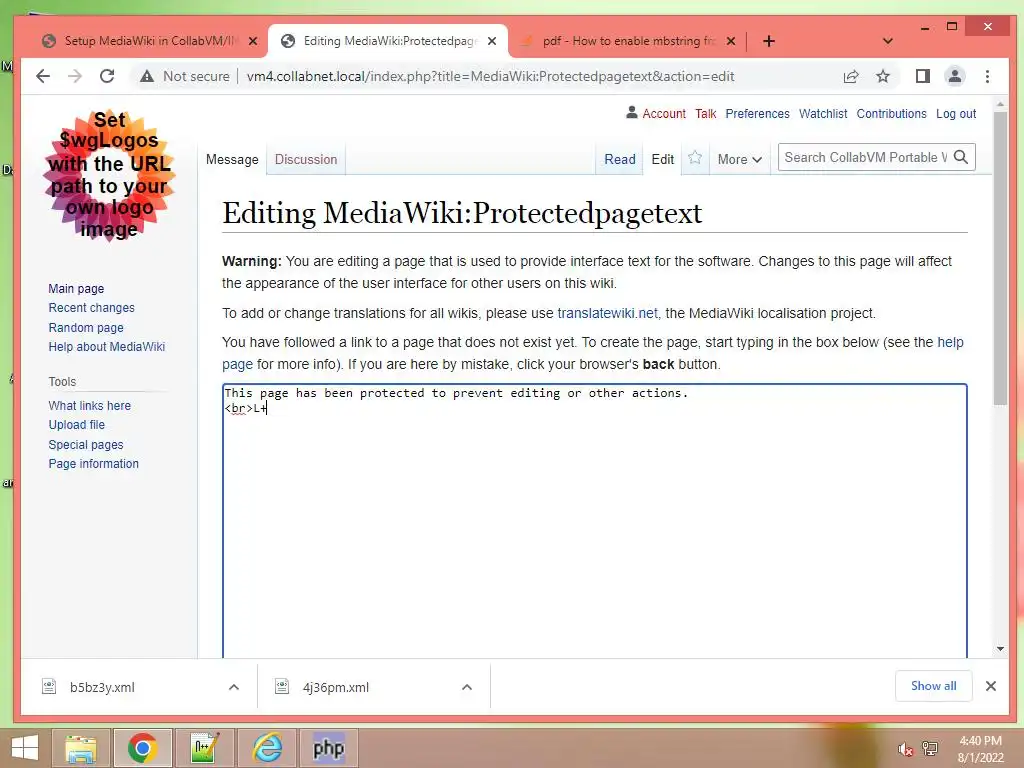Select the Edit tab
The width and height of the screenshot is (1024, 768).
pyautogui.click(x=662, y=159)
